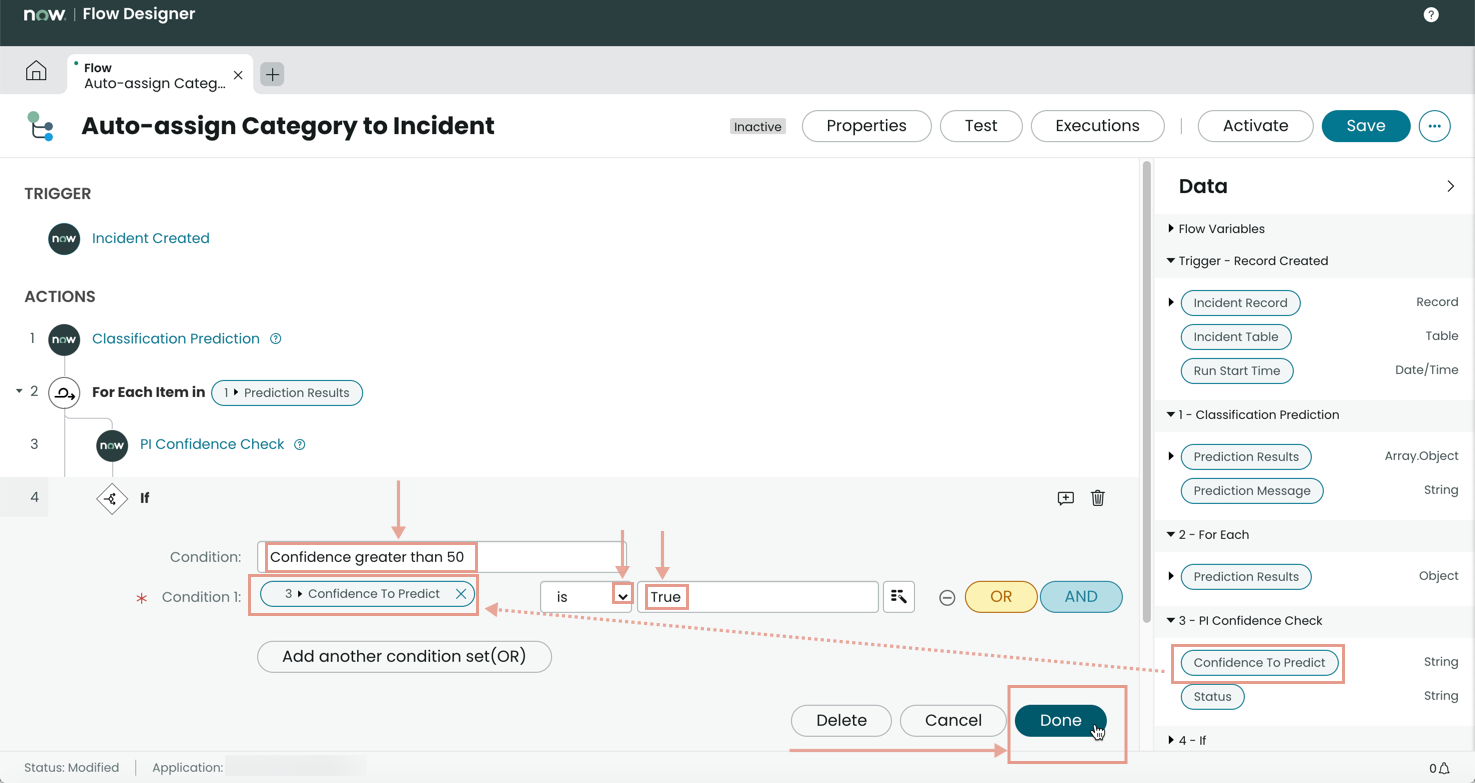The image size is (1475, 783).
Task: Save the flow
Action: pyautogui.click(x=1366, y=126)
